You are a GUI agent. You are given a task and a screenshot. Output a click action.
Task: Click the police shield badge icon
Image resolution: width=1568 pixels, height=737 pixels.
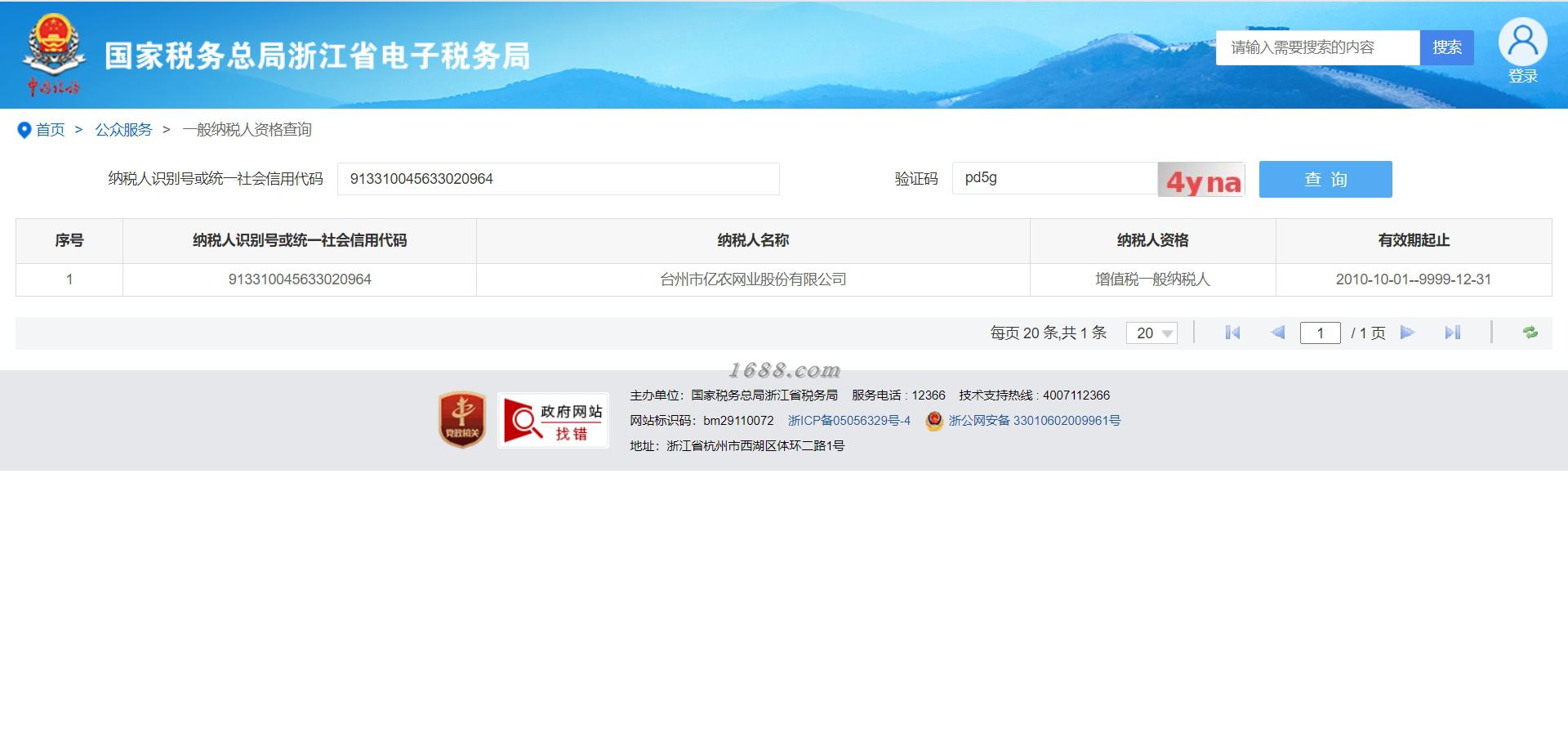[x=934, y=421]
